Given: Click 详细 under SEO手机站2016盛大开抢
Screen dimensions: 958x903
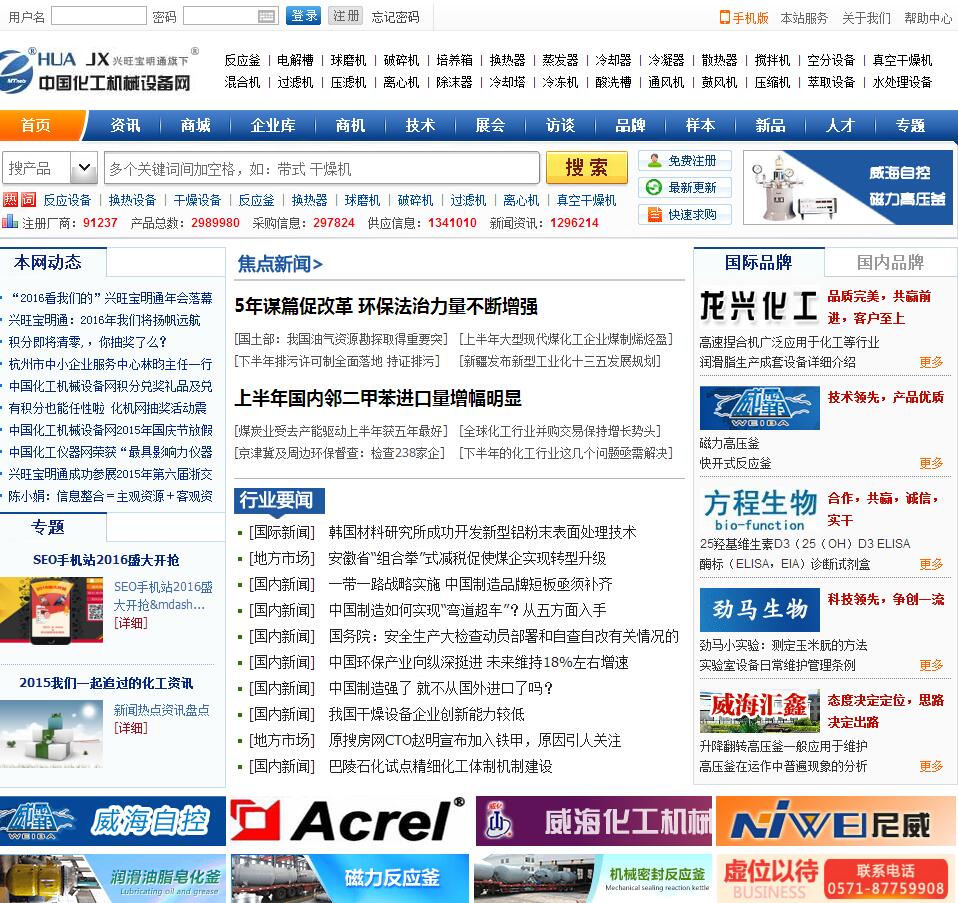Looking at the screenshot, I should [131, 623].
